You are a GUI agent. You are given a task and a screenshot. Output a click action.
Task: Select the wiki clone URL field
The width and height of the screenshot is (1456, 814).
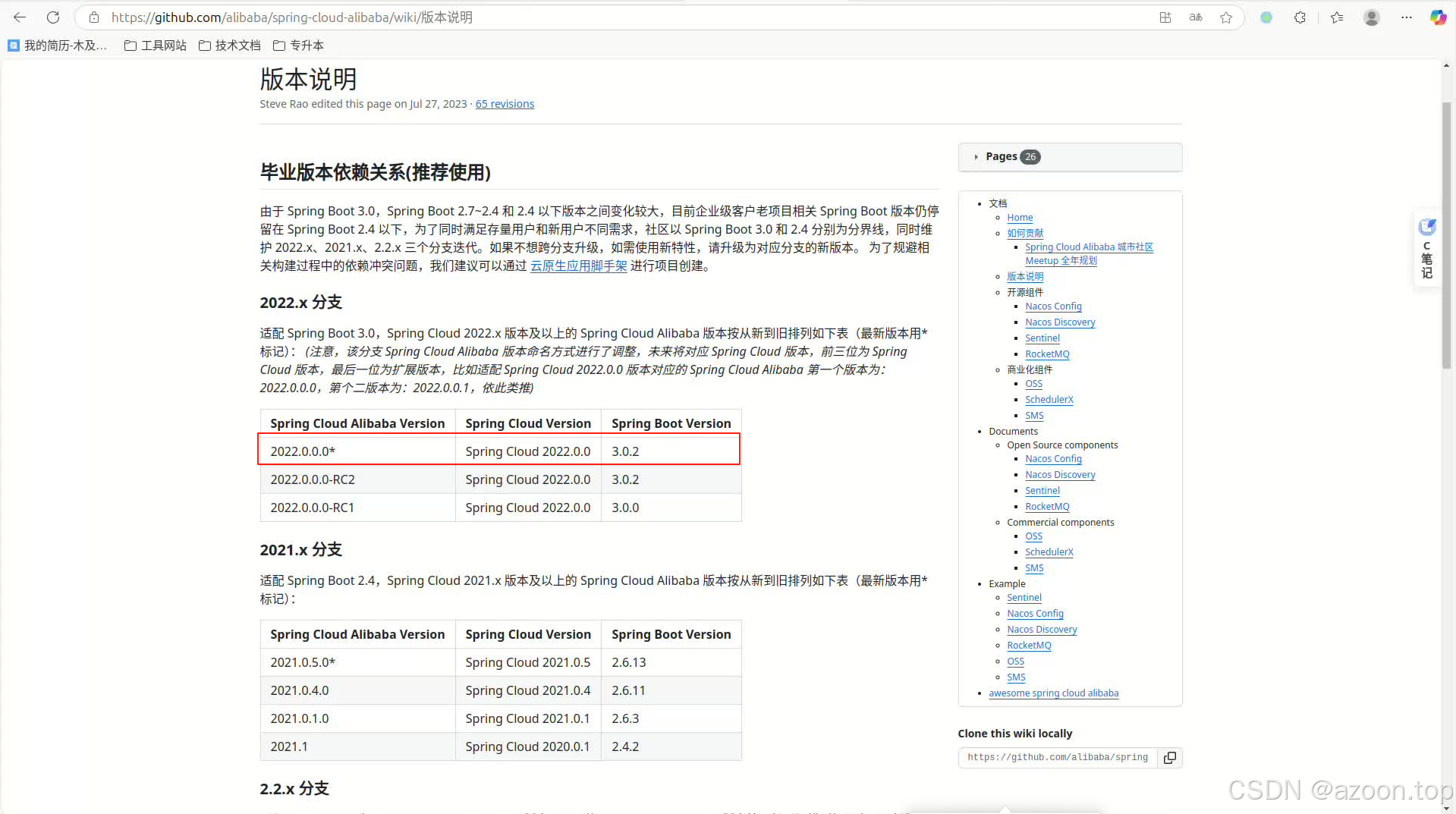click(x=1058, y=757)
